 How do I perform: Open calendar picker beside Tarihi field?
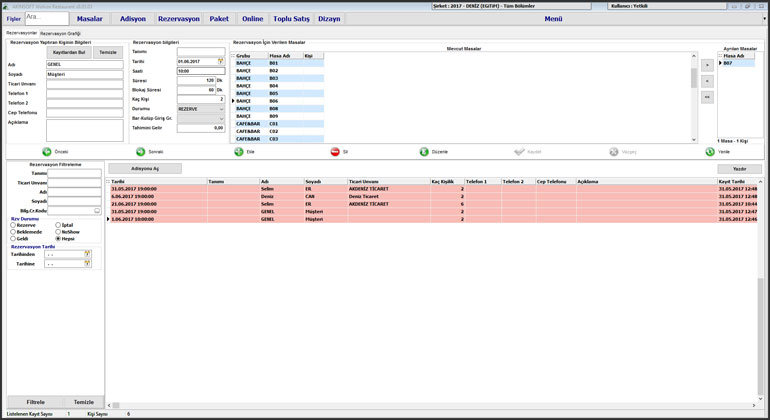click(221, 61)
